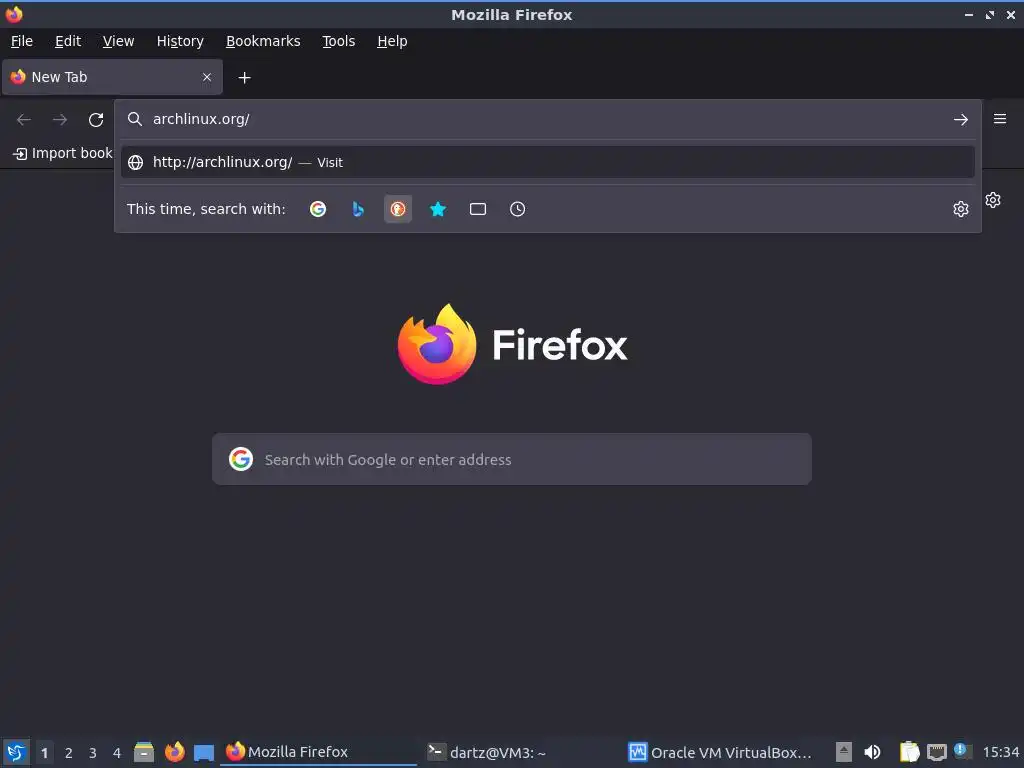The image size is (1024, 768).
Task: Open the volume control tray icon
Action: pyautogui.click(x=872, y=752)
